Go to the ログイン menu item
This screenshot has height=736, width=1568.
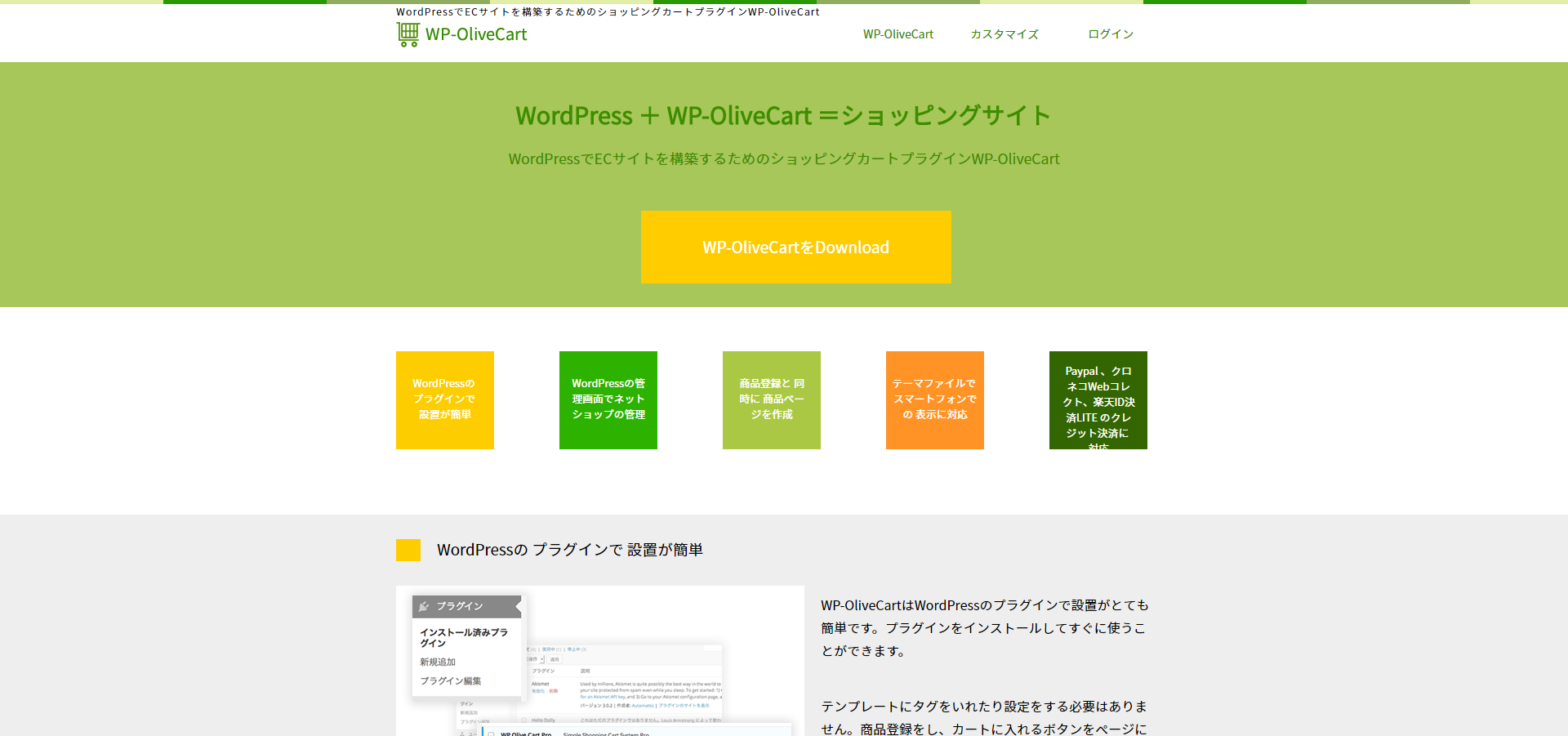[1111, 34]
